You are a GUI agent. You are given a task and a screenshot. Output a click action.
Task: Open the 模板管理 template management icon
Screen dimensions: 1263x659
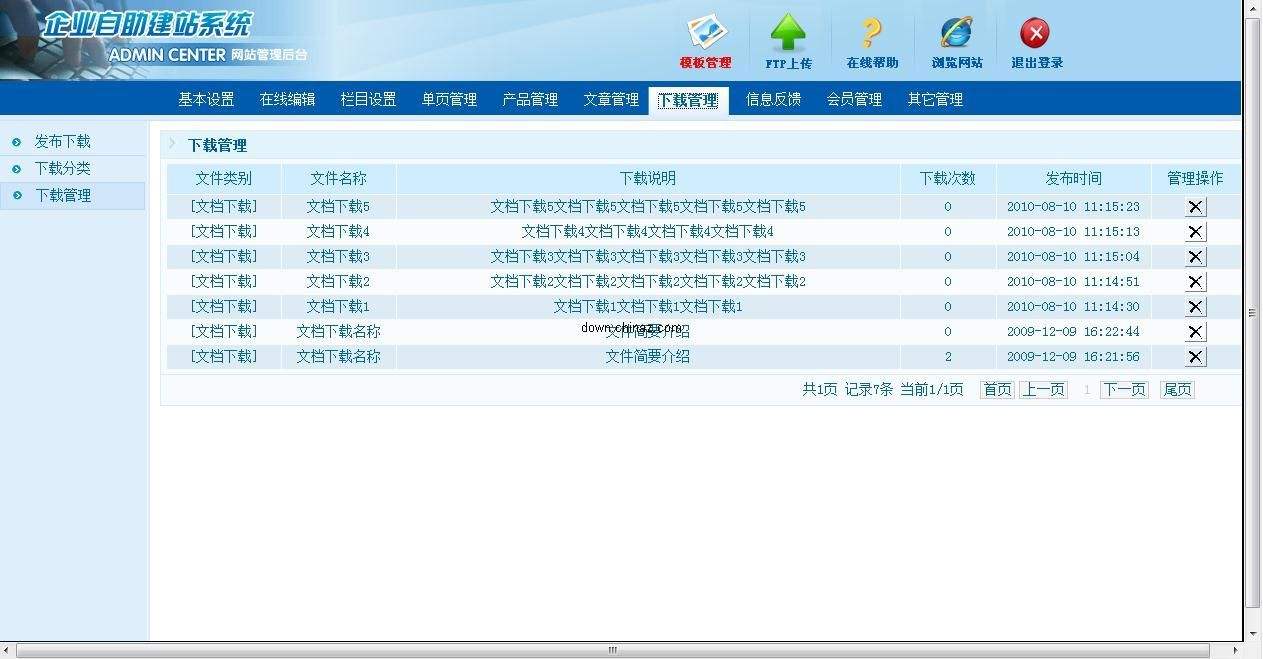pos(706,32)
